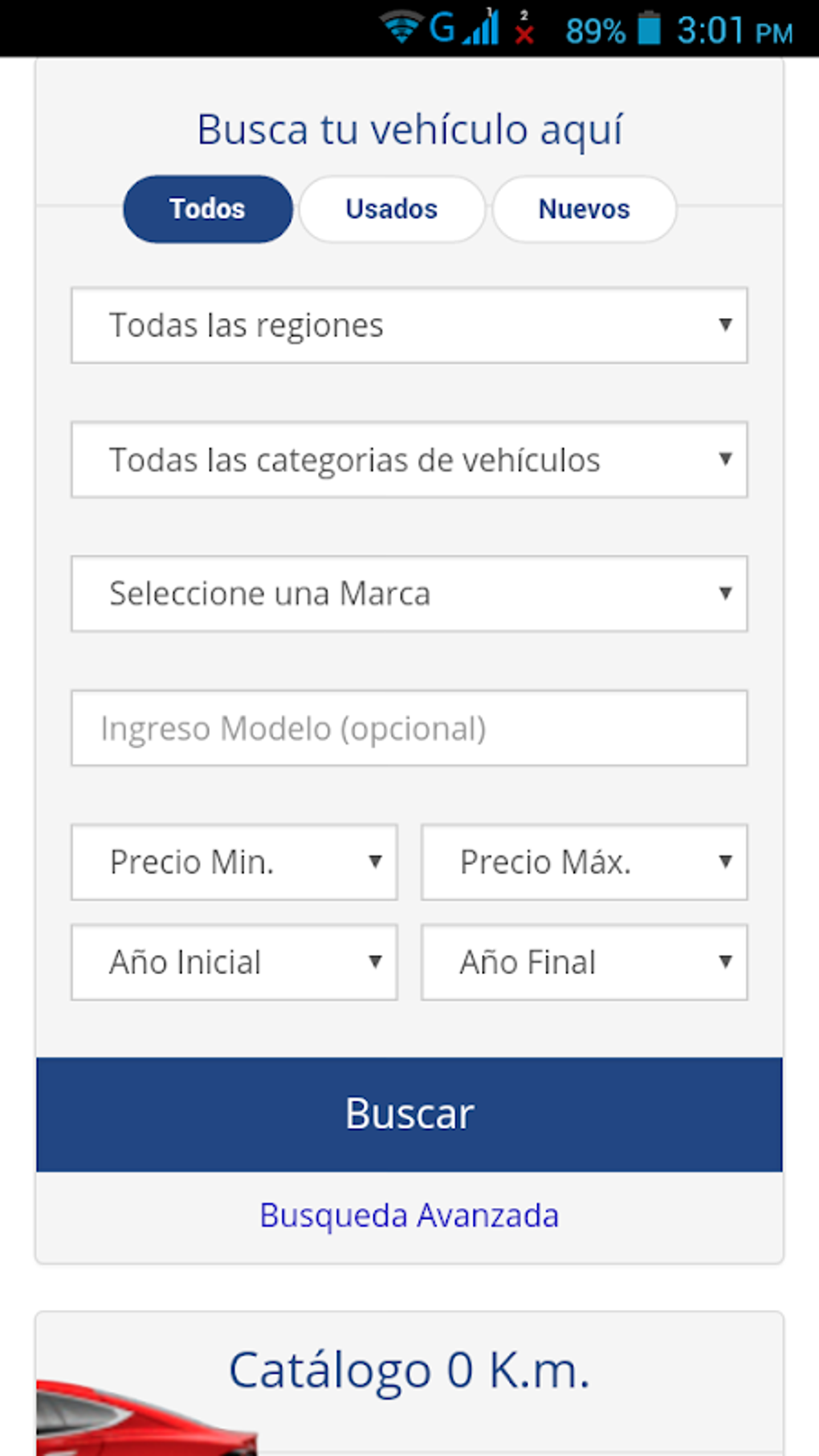Open Seleccione una Marca dropdown
This screenshot has height=1456, width=819.
(x=409, y=593)
